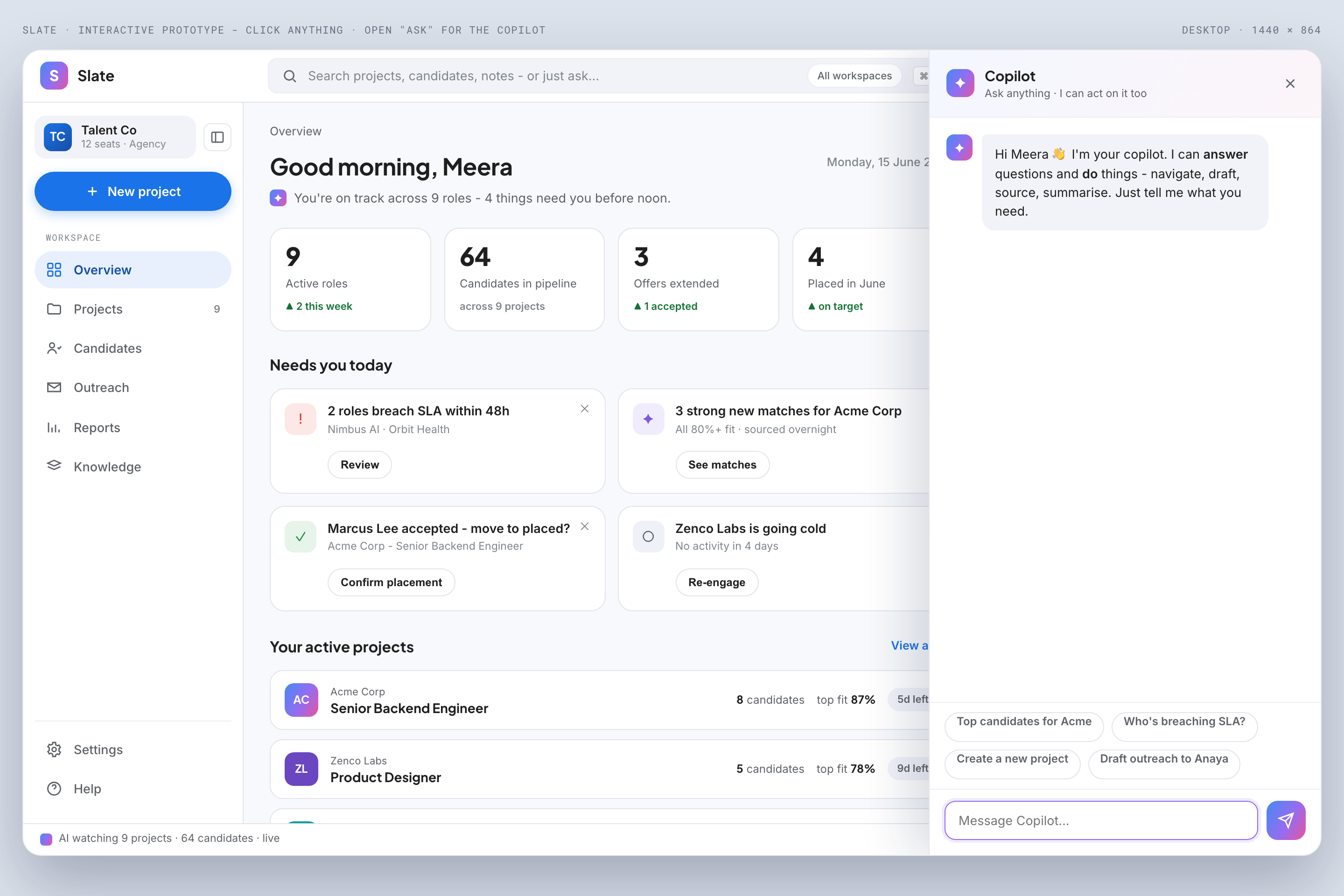Open the Placed in June stat card
This screenshot has width=1344, height=896.
click(x=861, y=280)
